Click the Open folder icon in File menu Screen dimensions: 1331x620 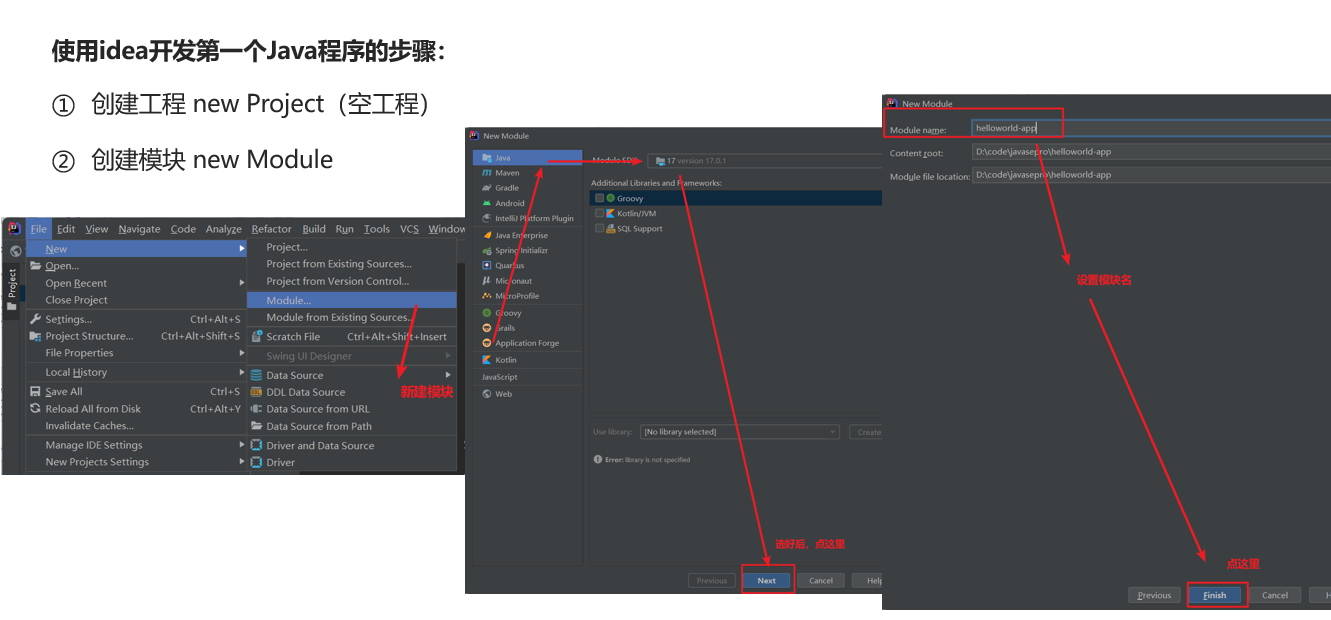(36, 266)
